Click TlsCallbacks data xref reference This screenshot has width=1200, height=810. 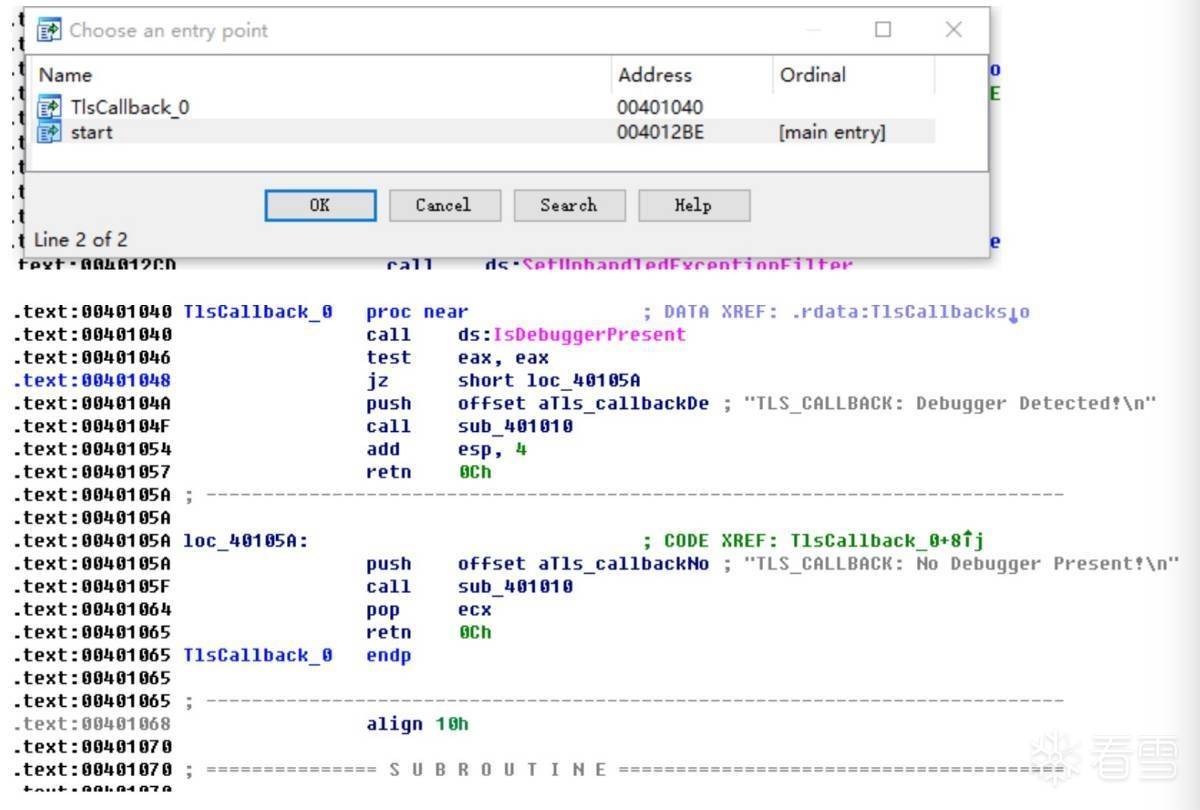912,312
